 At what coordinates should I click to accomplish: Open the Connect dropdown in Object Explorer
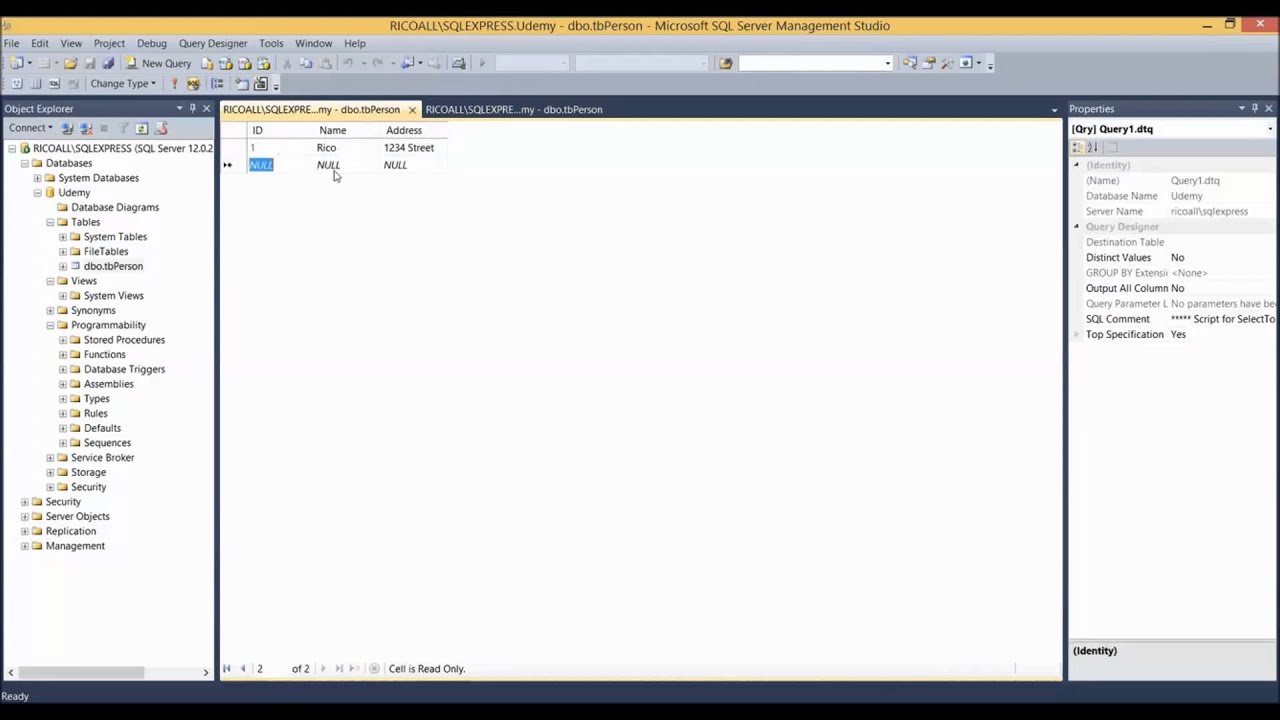tap(31, 128)
